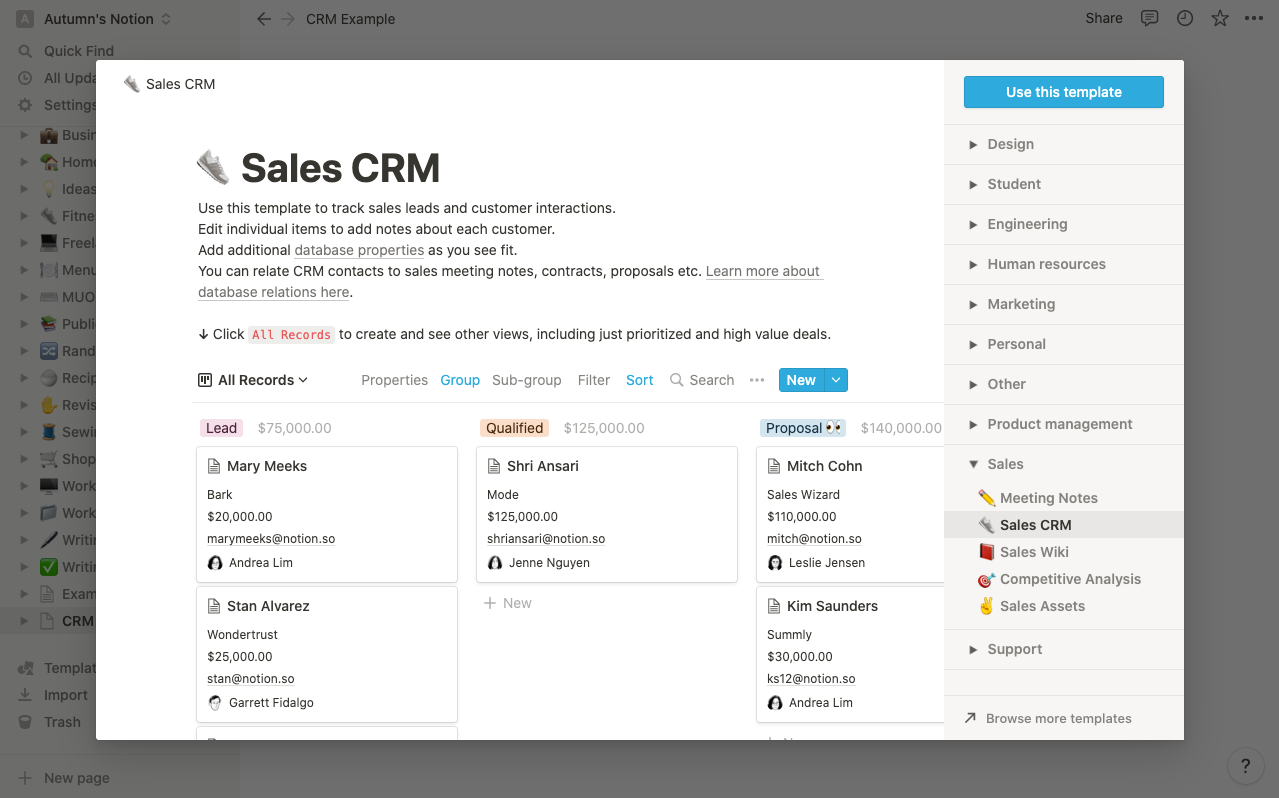Click Jenne Nguyen avatar icon

pos(495,563)
